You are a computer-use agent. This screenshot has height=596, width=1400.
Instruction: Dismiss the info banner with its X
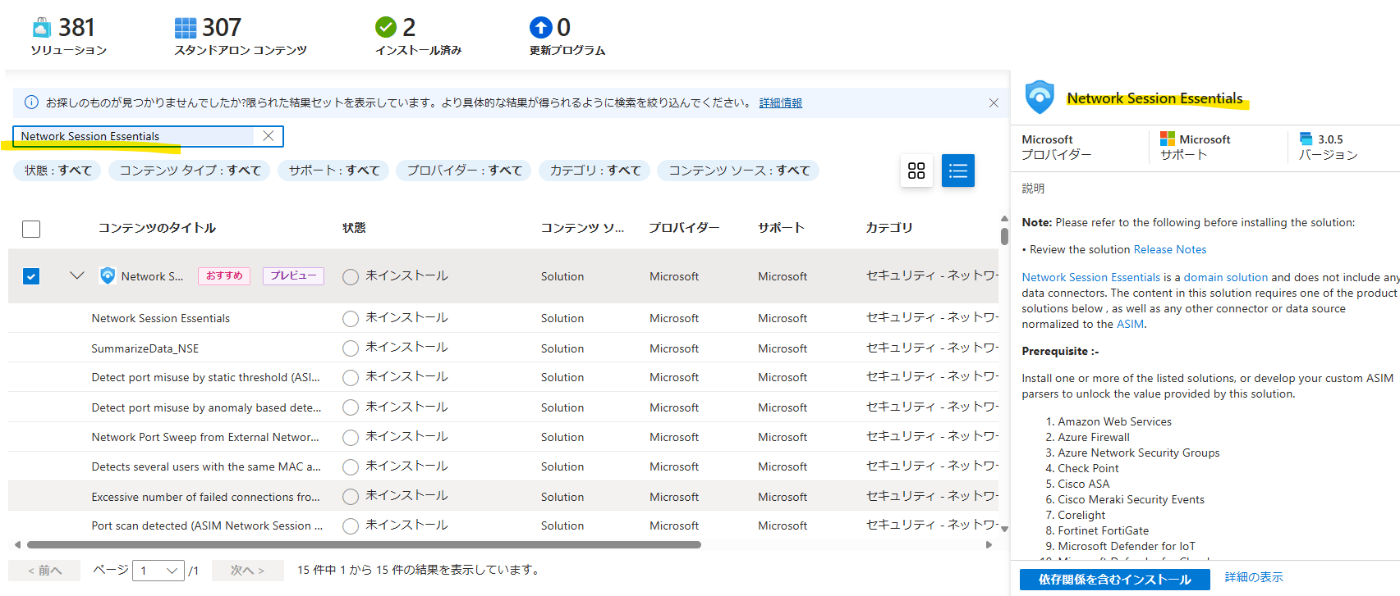pyautogui.click(x=993, y=102)
